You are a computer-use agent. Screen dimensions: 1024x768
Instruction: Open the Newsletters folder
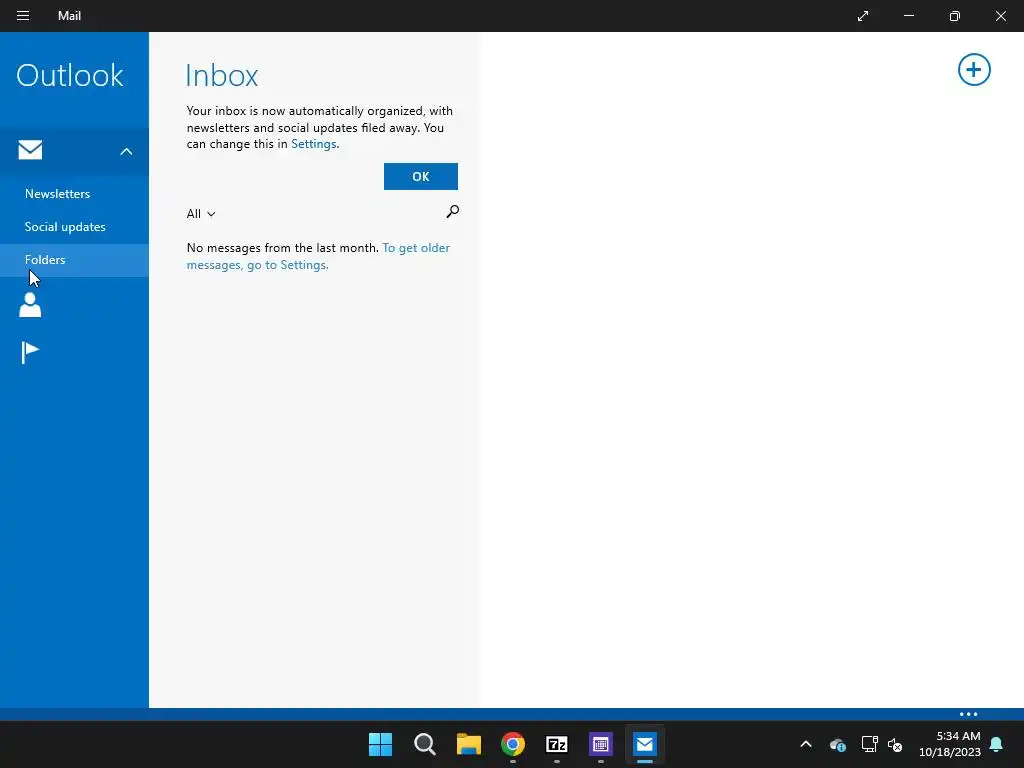[57, 194]
